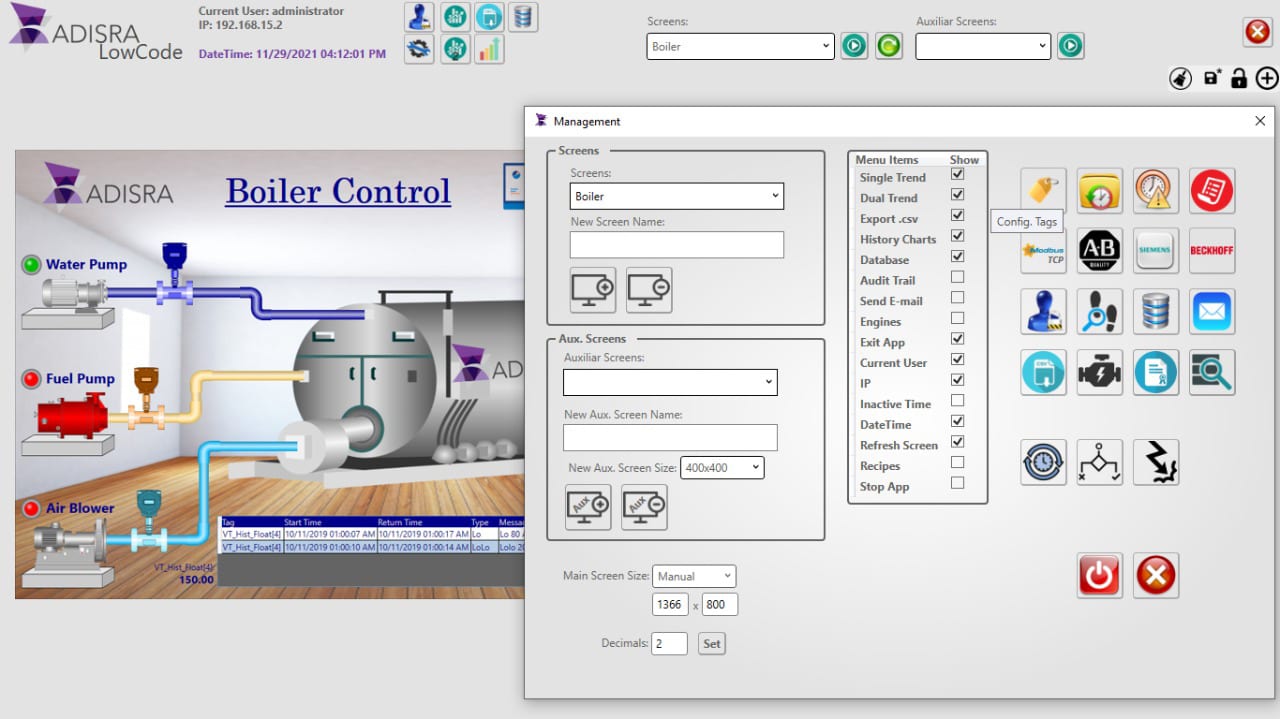
Task: Enable the Send E-mail checkbox
Action: [x=957, y=298]
